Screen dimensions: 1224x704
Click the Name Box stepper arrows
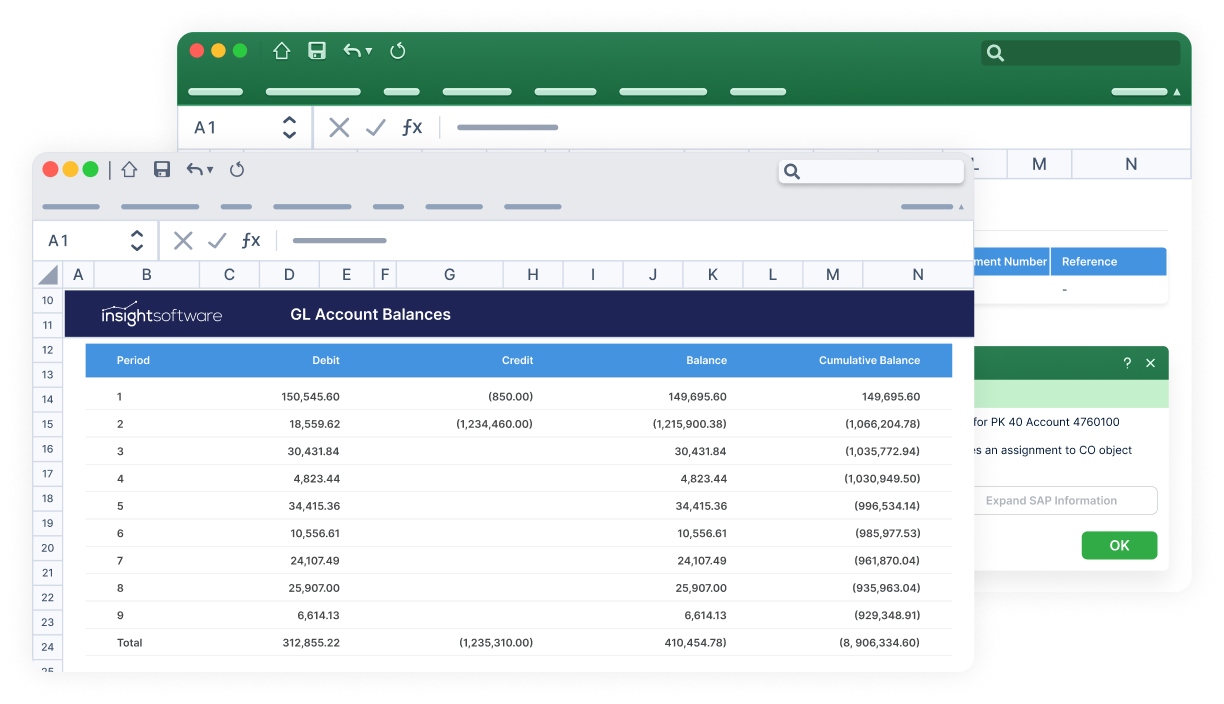click(137, 240)
